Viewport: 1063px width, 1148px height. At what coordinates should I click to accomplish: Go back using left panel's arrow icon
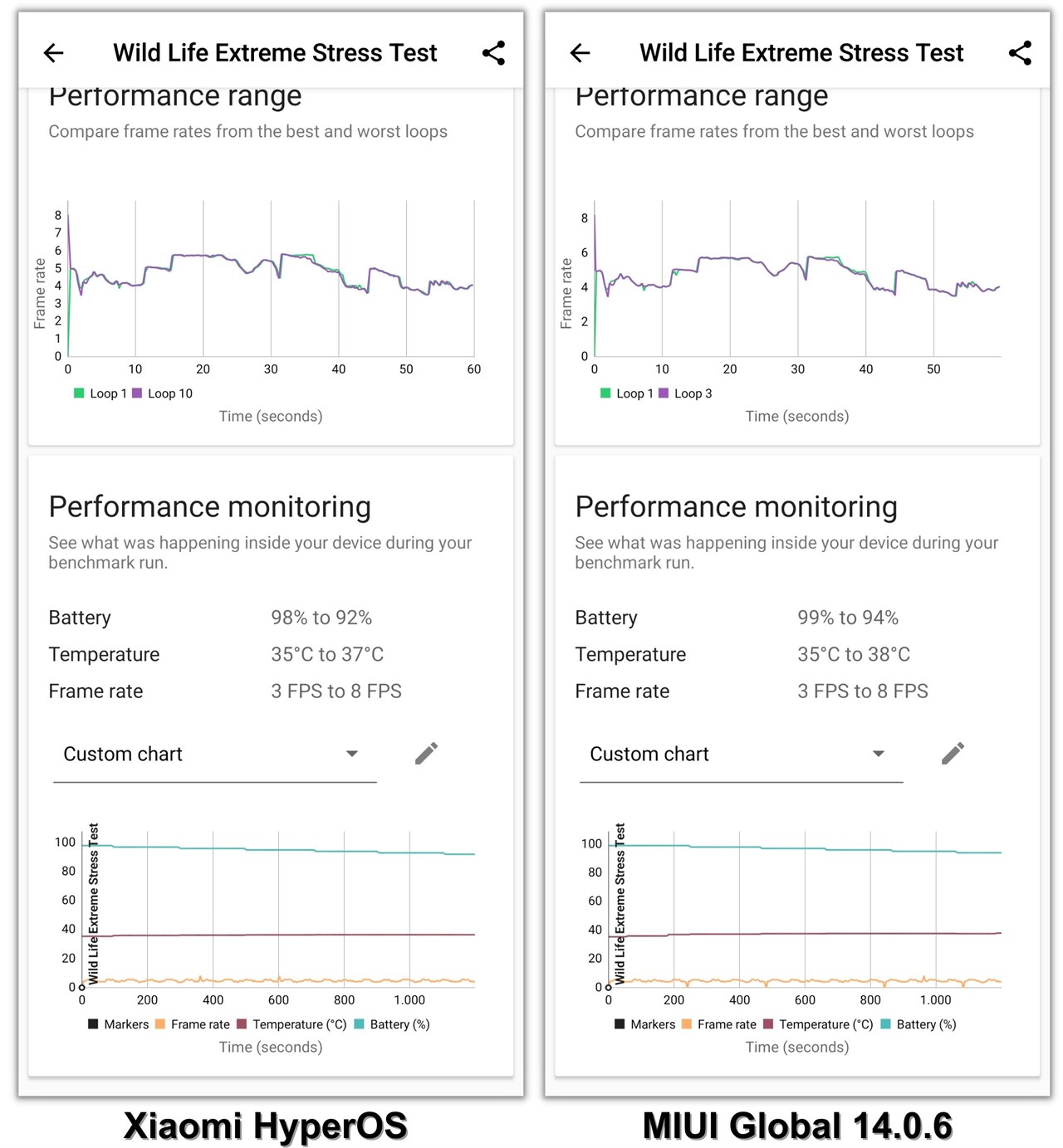[54, 53]
